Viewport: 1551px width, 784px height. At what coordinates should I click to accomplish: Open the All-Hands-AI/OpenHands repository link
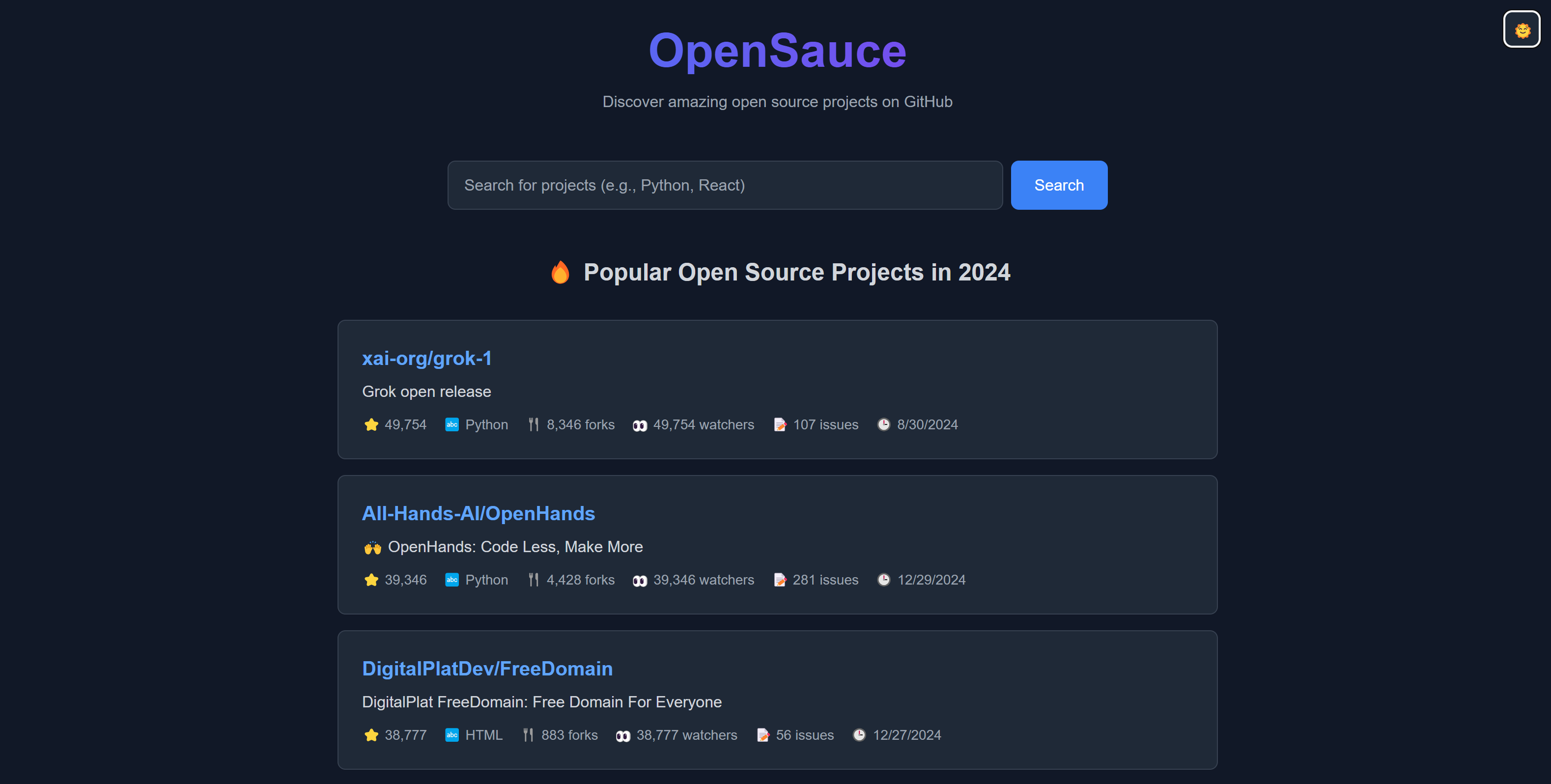tap(478, 513)
